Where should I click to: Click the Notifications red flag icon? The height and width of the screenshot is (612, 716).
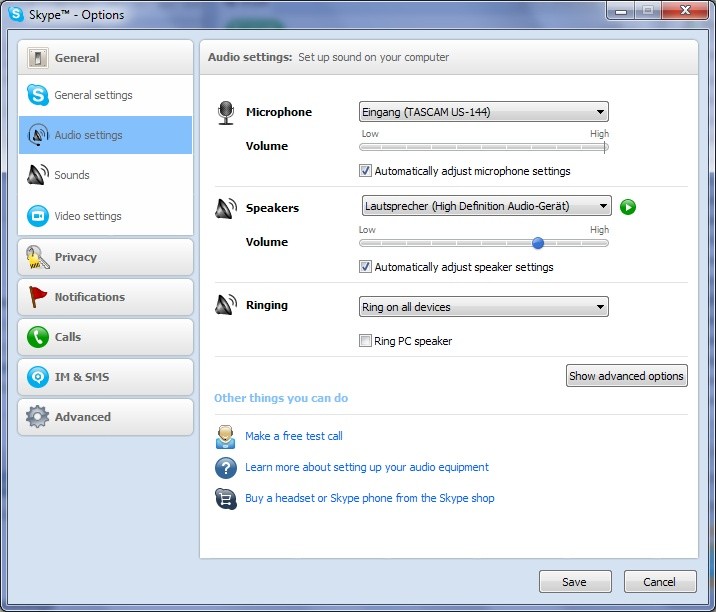point(37,297)
